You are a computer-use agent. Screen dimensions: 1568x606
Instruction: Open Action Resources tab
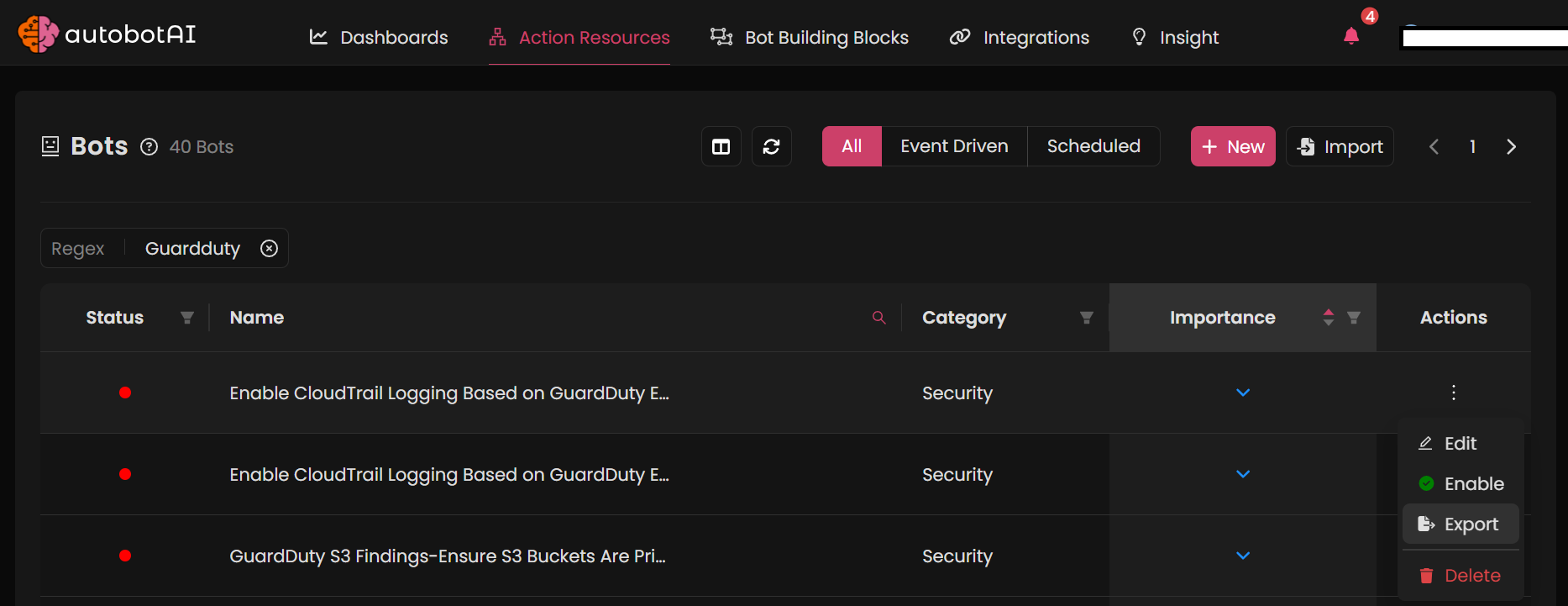tap(579, 37)
